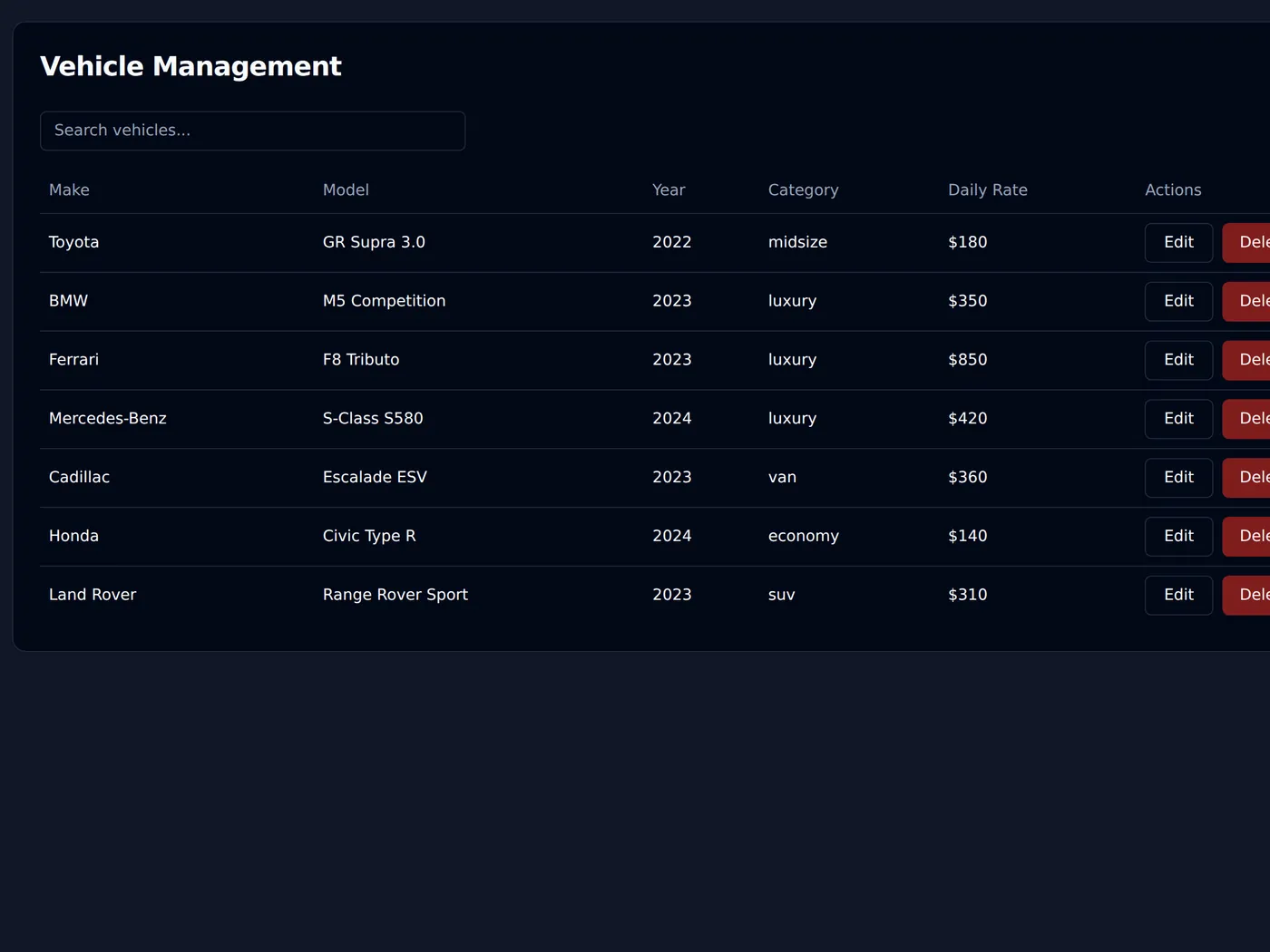Click the GR Supra 3.0 model cell

point(374,242)
